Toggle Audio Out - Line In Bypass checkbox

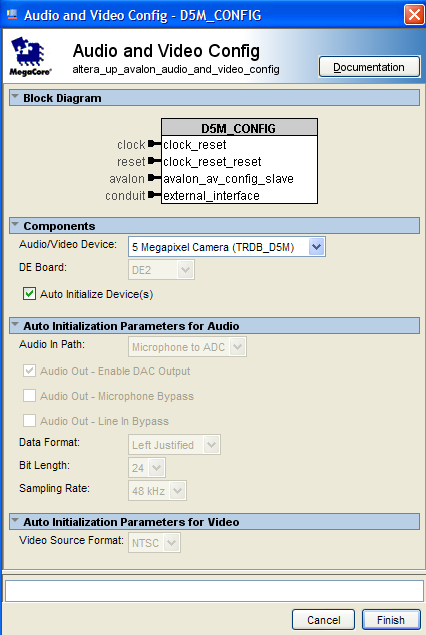coord(29,421)
